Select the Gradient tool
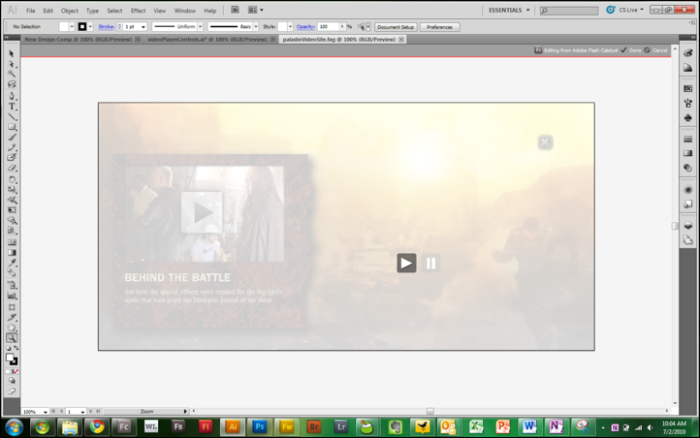Screen dimensions: 700x438 point(12,253)
